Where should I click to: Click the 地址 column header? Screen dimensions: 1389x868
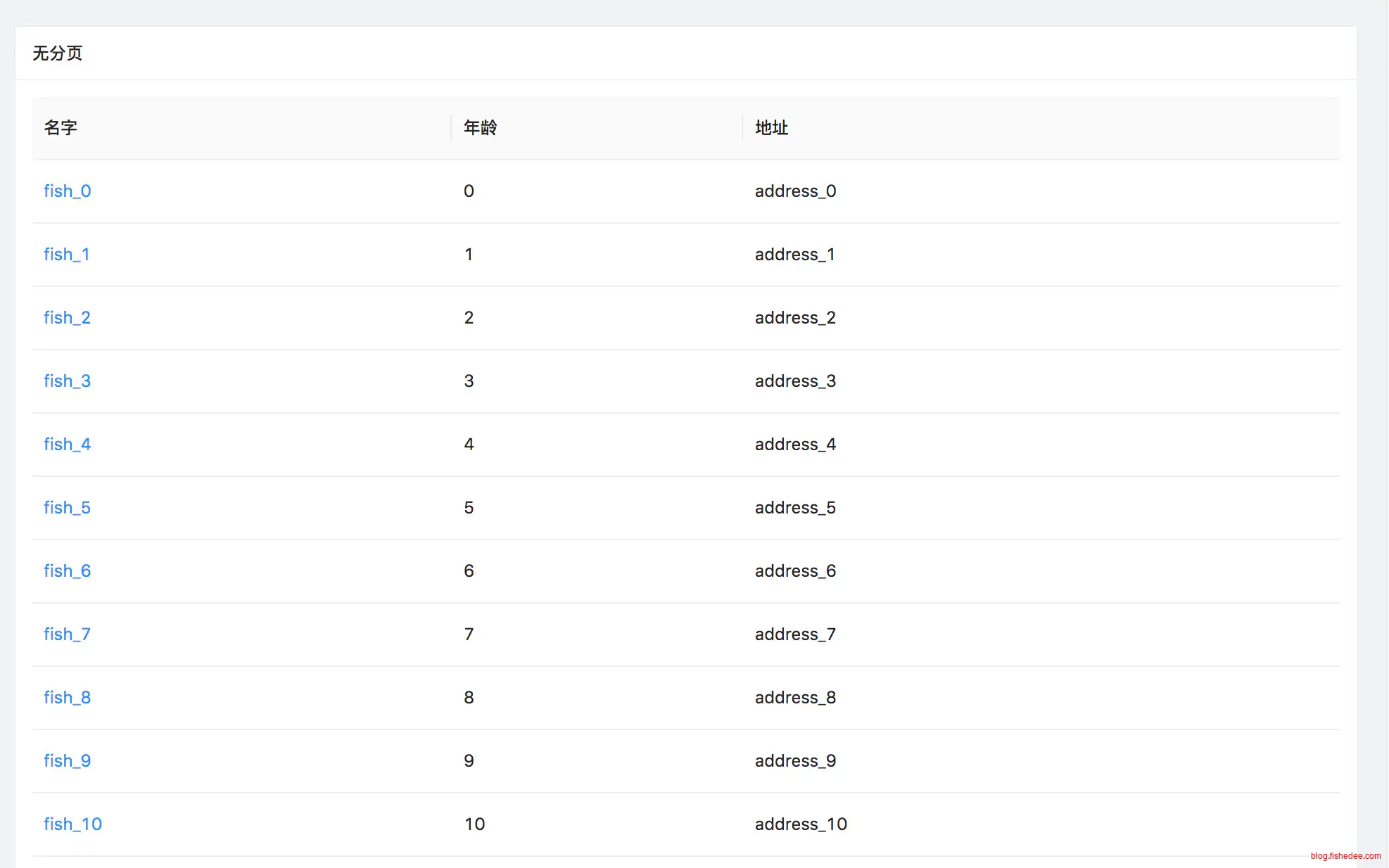click(771, 128)
